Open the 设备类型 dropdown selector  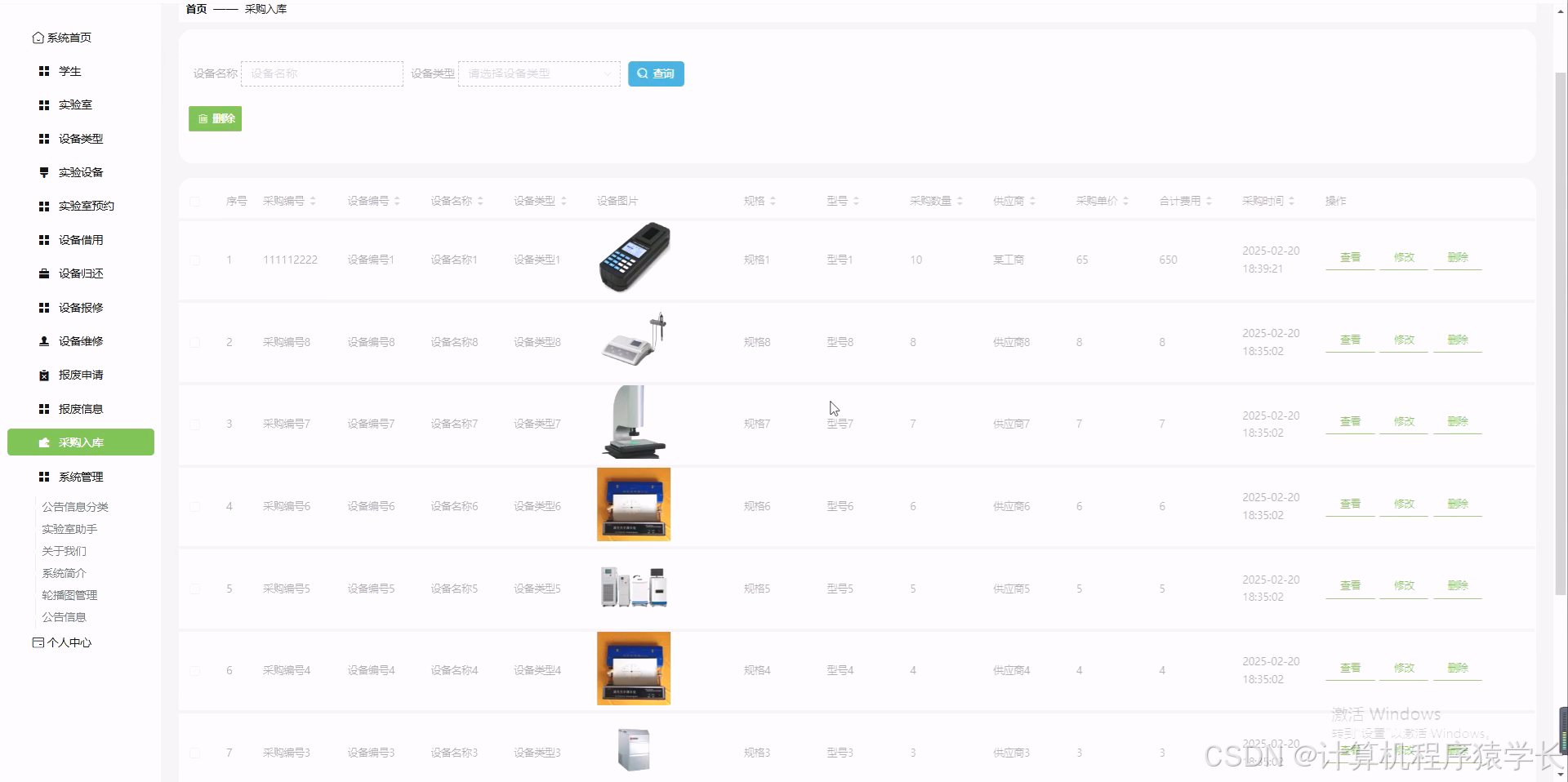[539, 73]
